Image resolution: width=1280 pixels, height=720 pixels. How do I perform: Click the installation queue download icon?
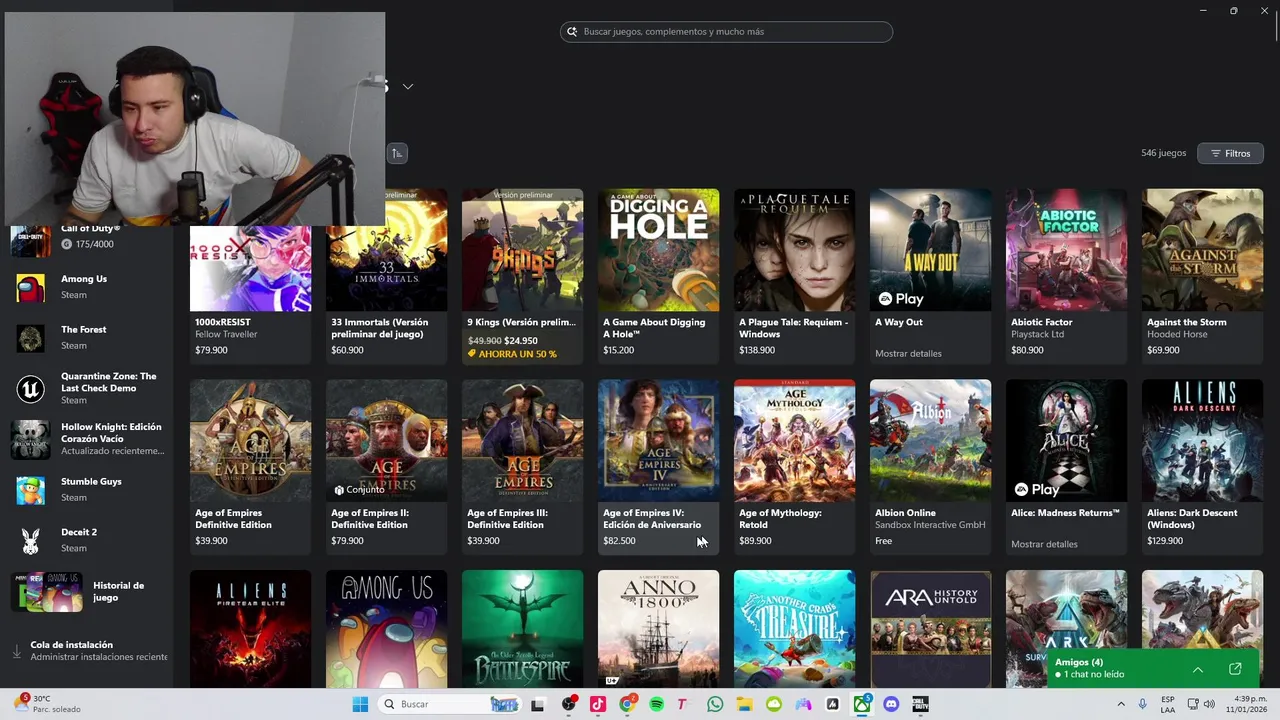click(x=16, y=651)
